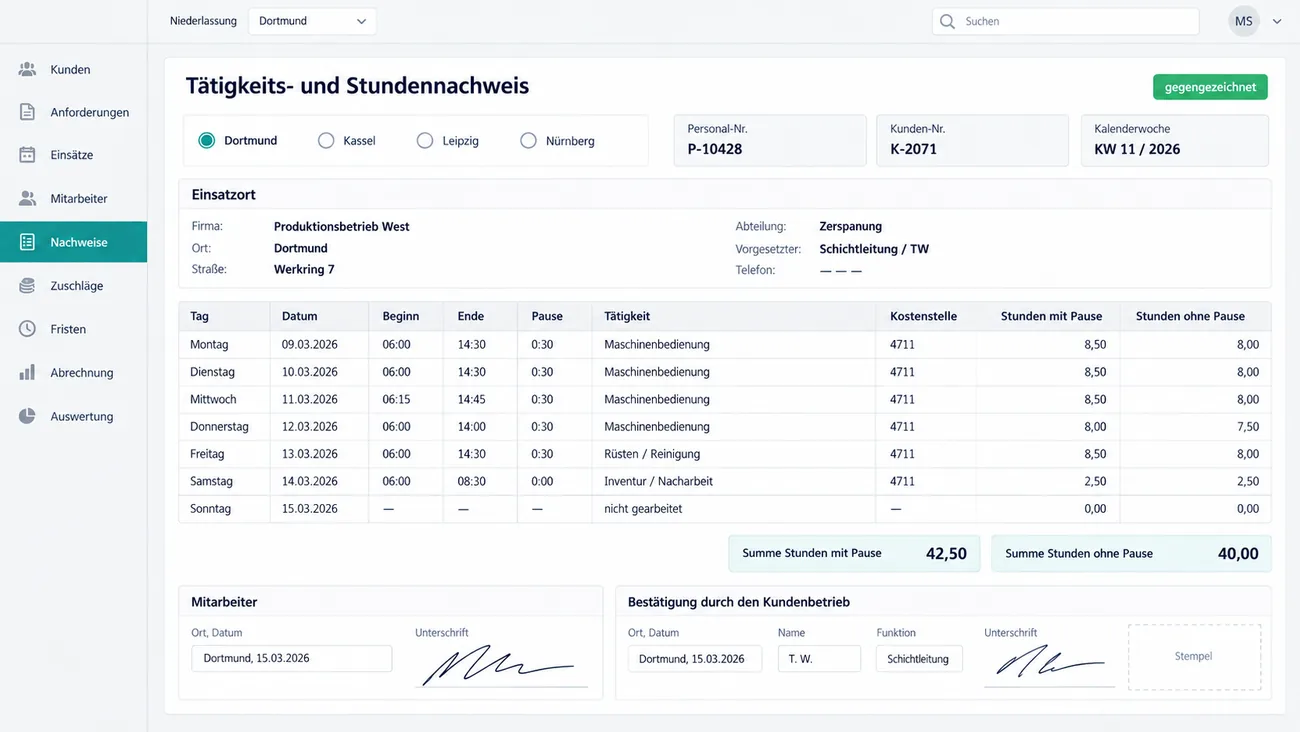Go to the Abrechnung section
Image resolution: width=1300 pixels, height=732 pixels.
73,372
